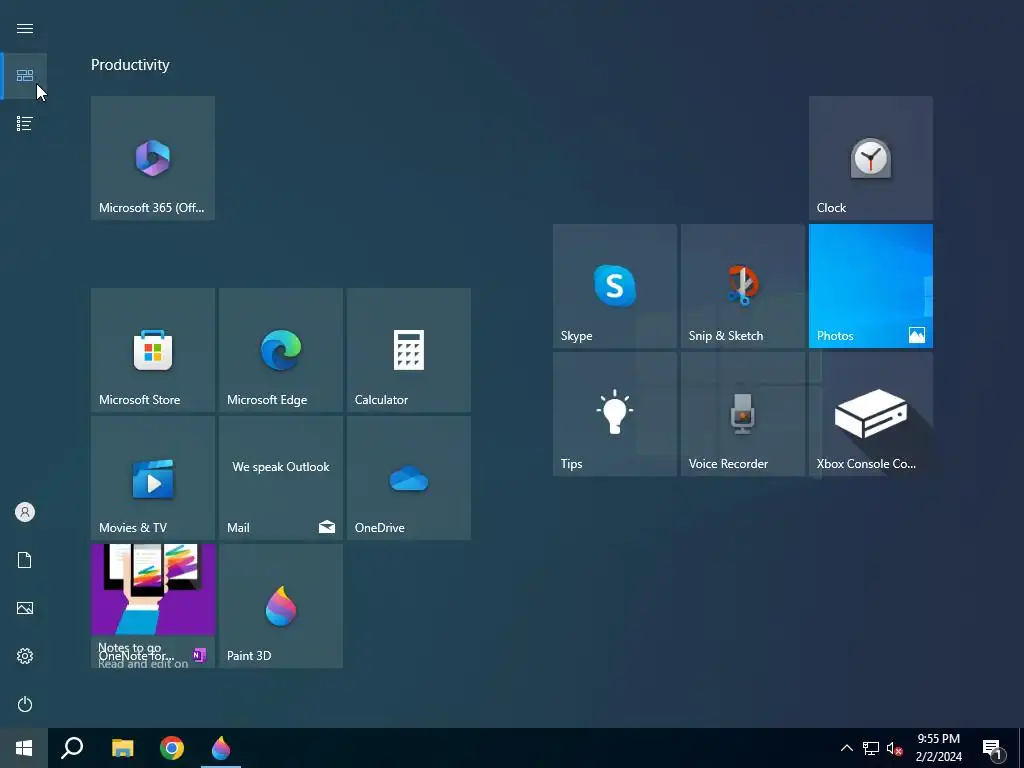Open the Movies & TV tile
The image size is (1024, 768).
coord(153,478)
